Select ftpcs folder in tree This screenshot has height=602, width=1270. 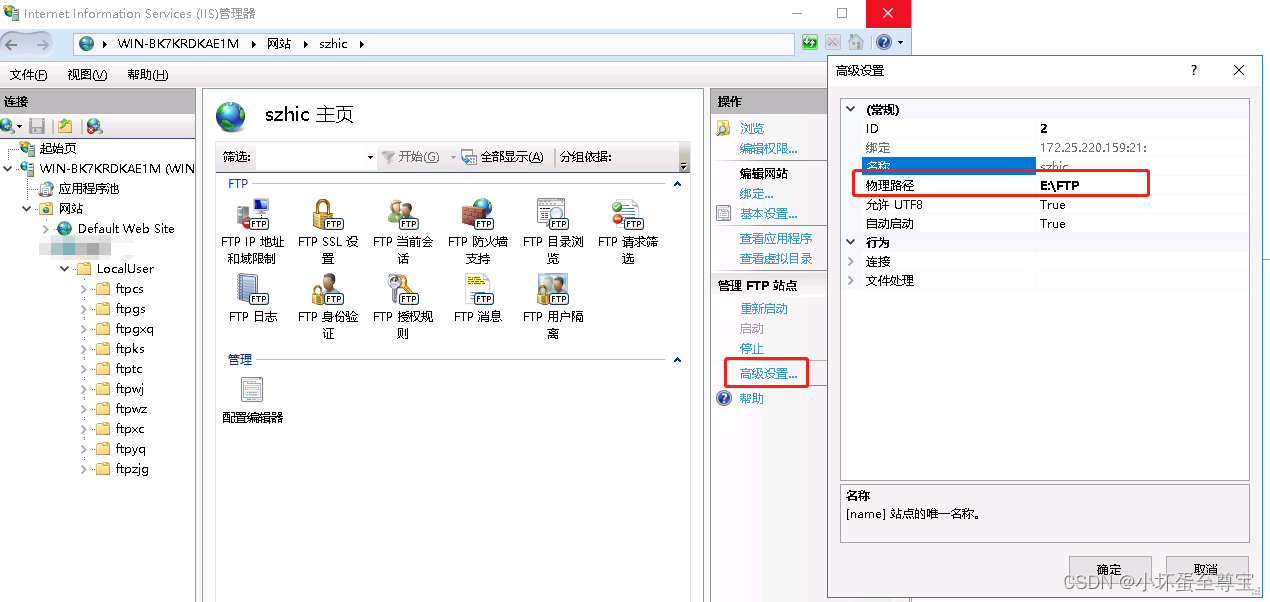point(129,288)
